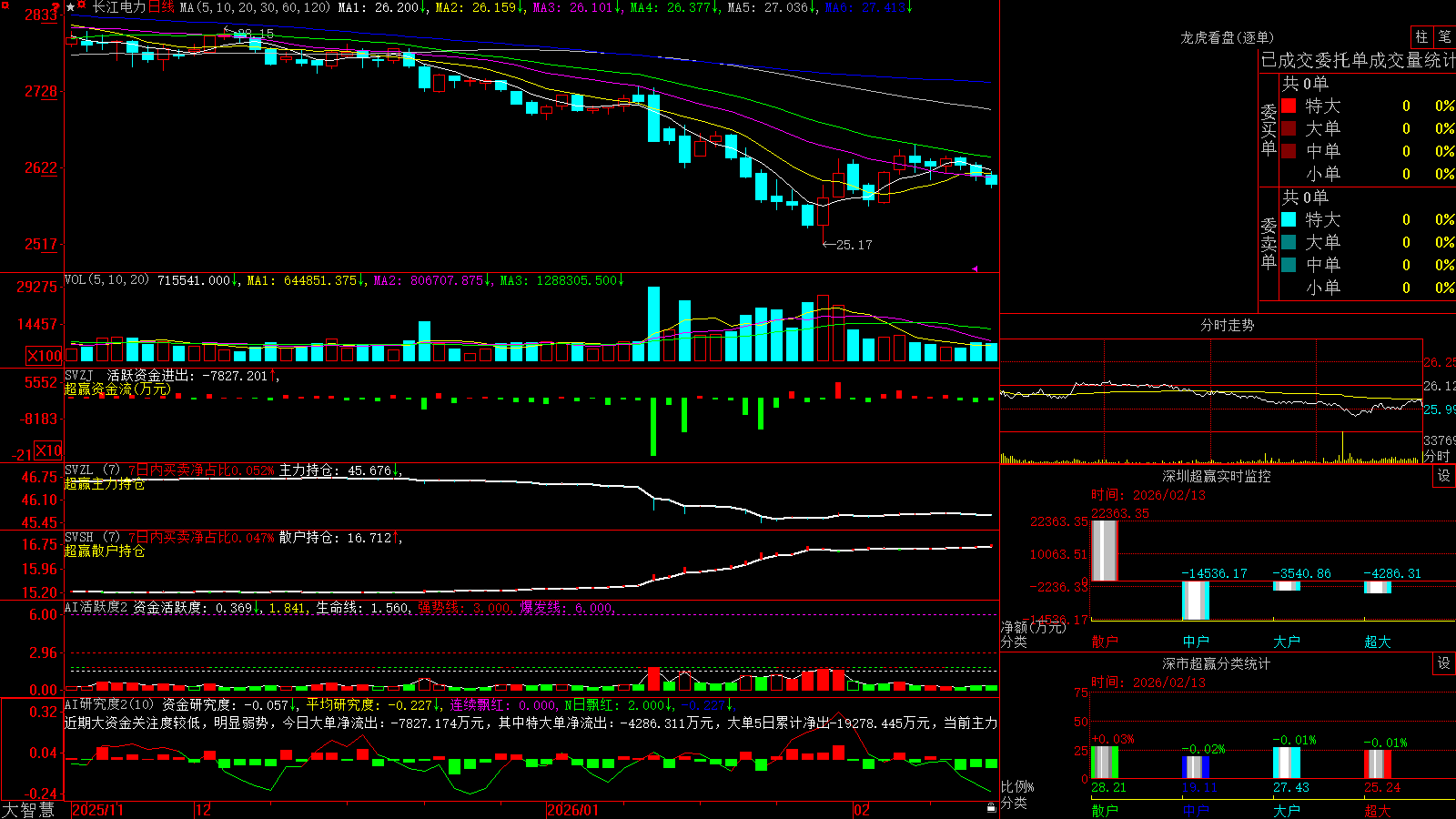This screenshot has width=1456, height=819.
Task: Click the white star icon beside 长江电力
Action: click(x=71, y=7)
